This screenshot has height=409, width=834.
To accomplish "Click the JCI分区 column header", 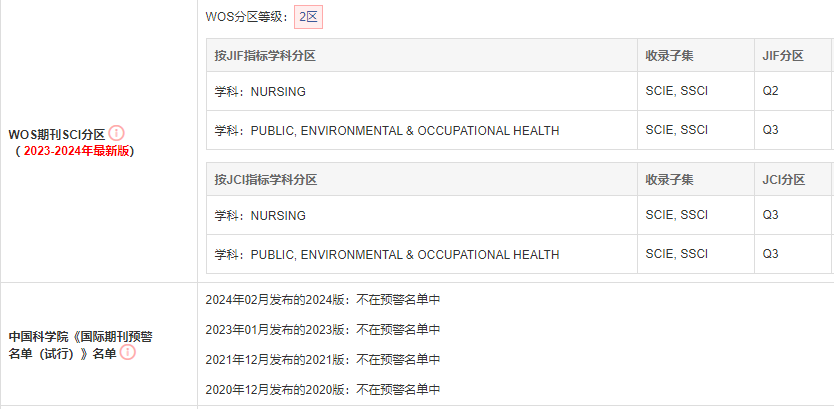I will pos(783,180).
